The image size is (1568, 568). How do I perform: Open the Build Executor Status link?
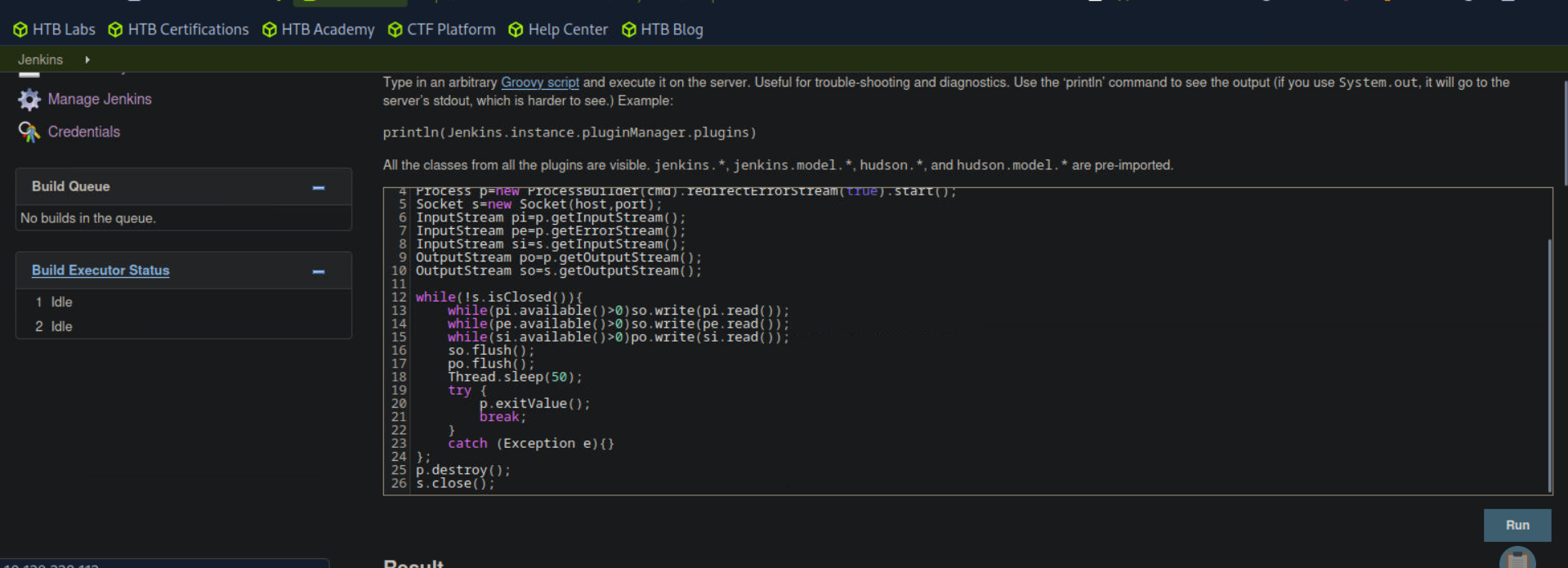pos(101,270)
